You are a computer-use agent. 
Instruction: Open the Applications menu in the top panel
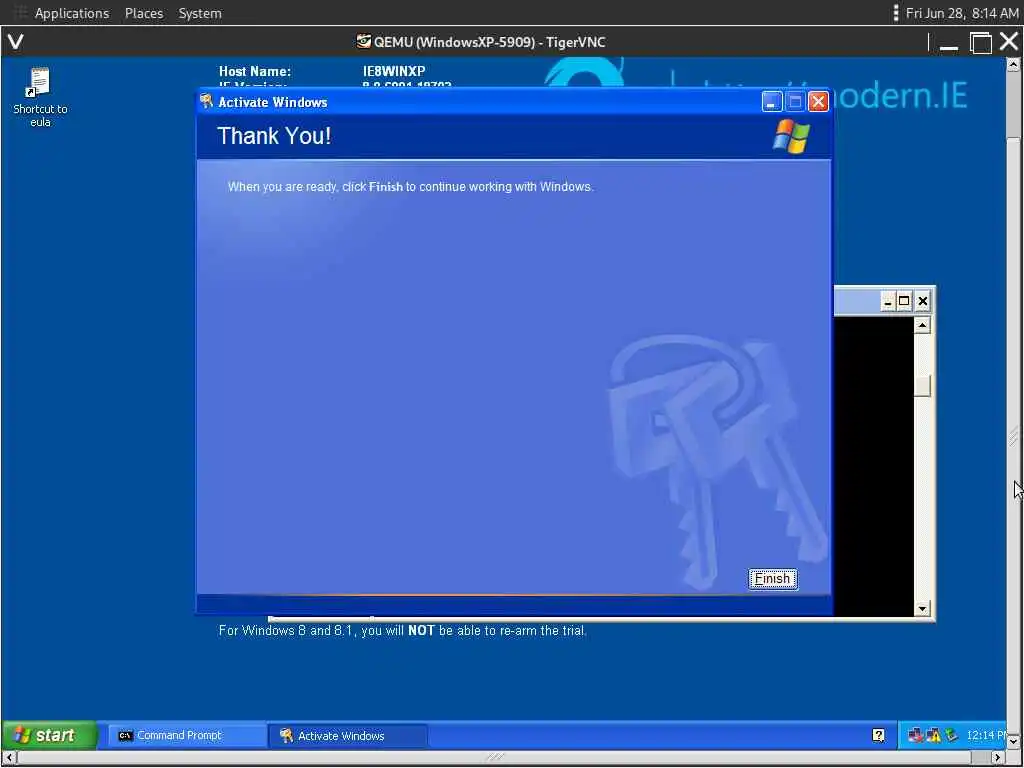[72, 13]
